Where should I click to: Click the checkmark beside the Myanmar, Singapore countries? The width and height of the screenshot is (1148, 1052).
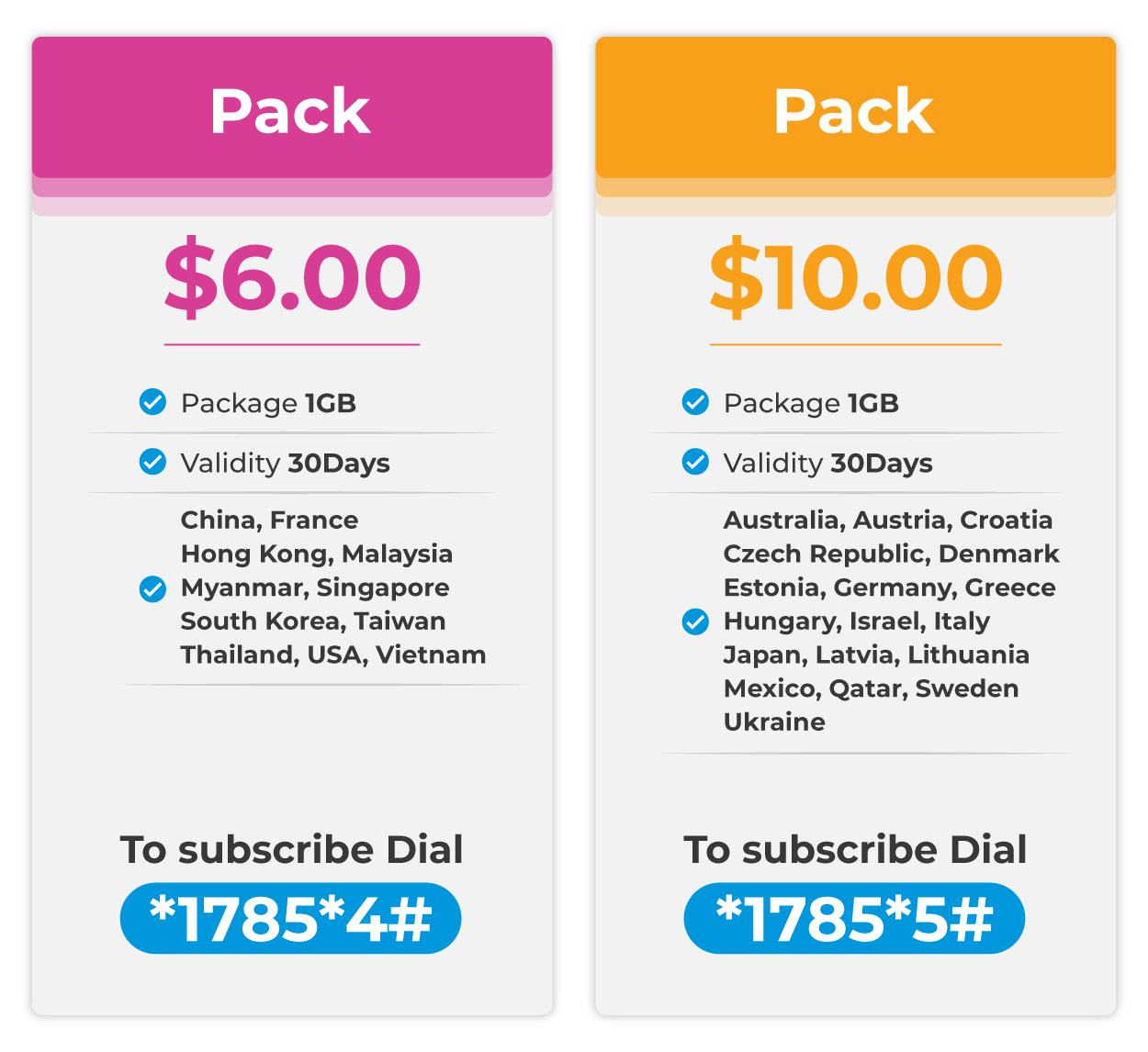[152, 588]
